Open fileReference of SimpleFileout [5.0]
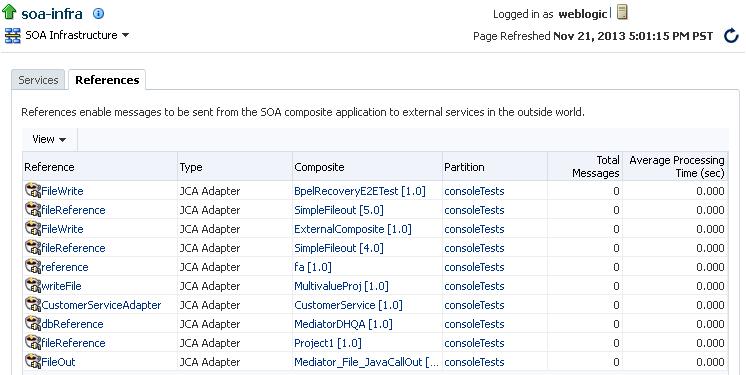Screen dimensions: 746x375 coord(73,210)
